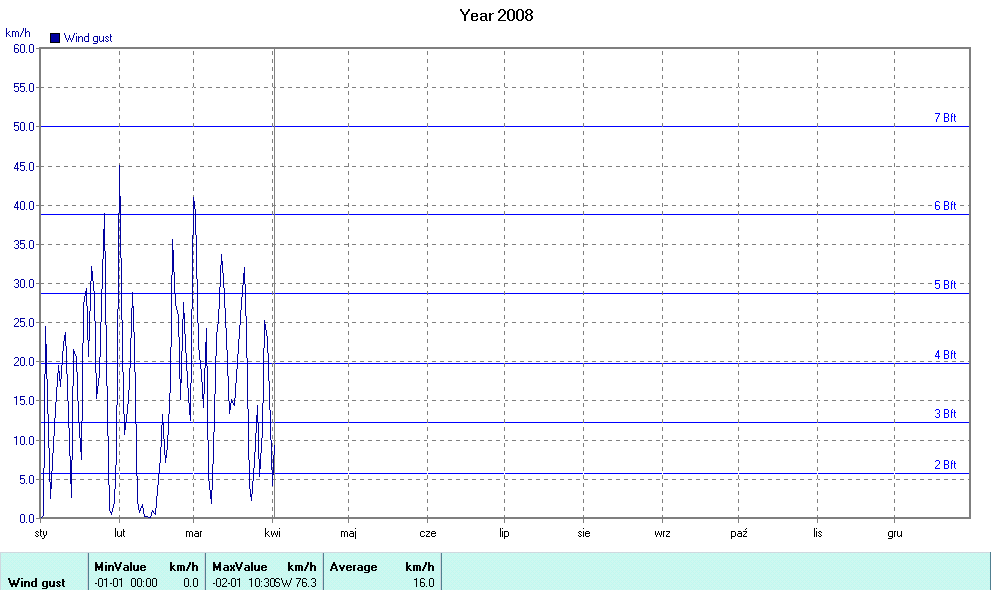Click the 'cze' month label
Viewport: 991px width, 590px height.
[x=428, y=533]
